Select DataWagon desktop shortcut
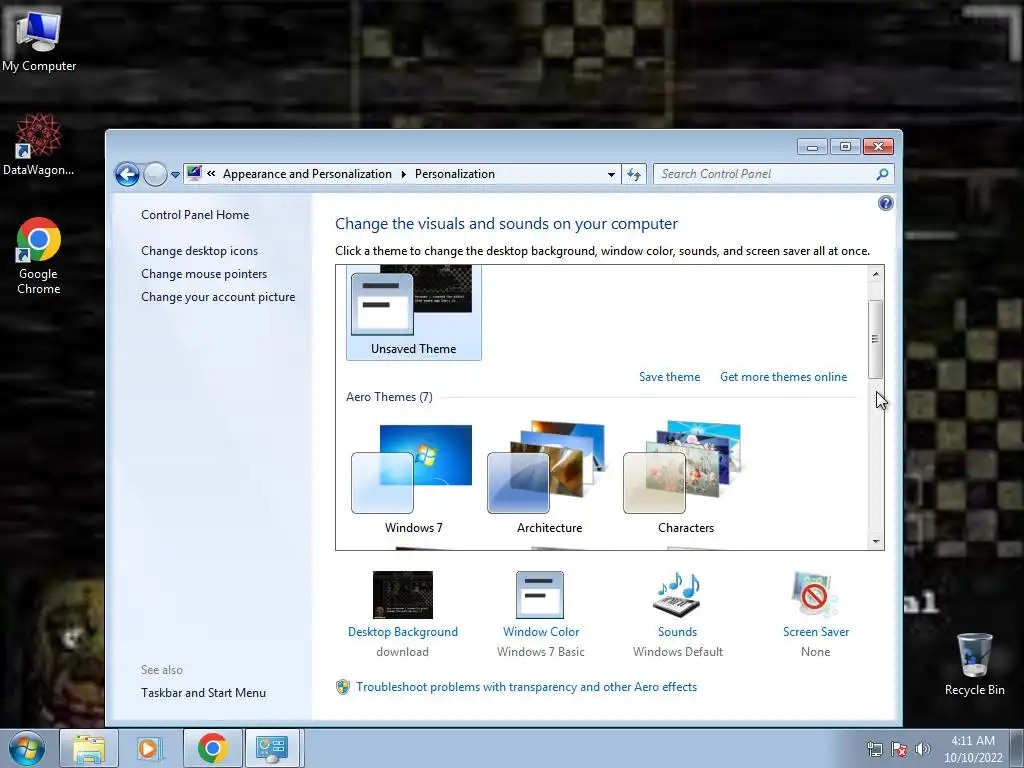The width and height of the screenshot is (1024, 768). tap(39, 145)
